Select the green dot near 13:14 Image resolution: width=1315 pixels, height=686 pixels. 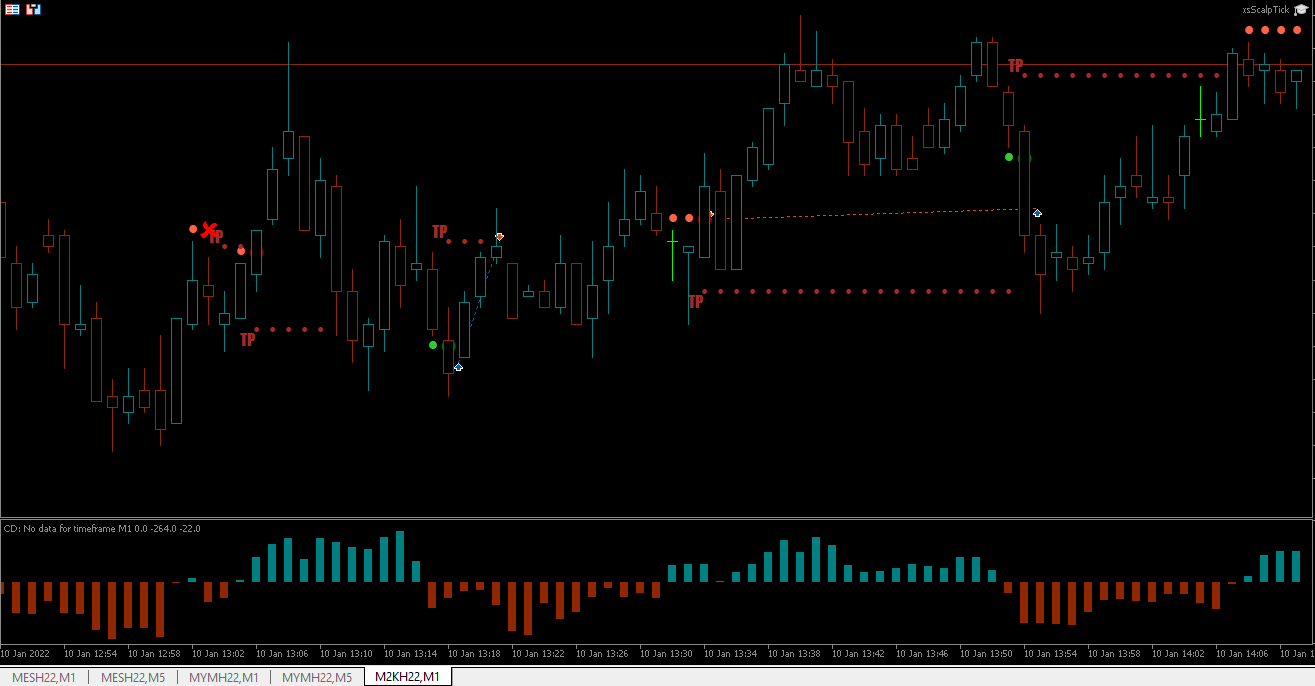(x=433, y=345)
